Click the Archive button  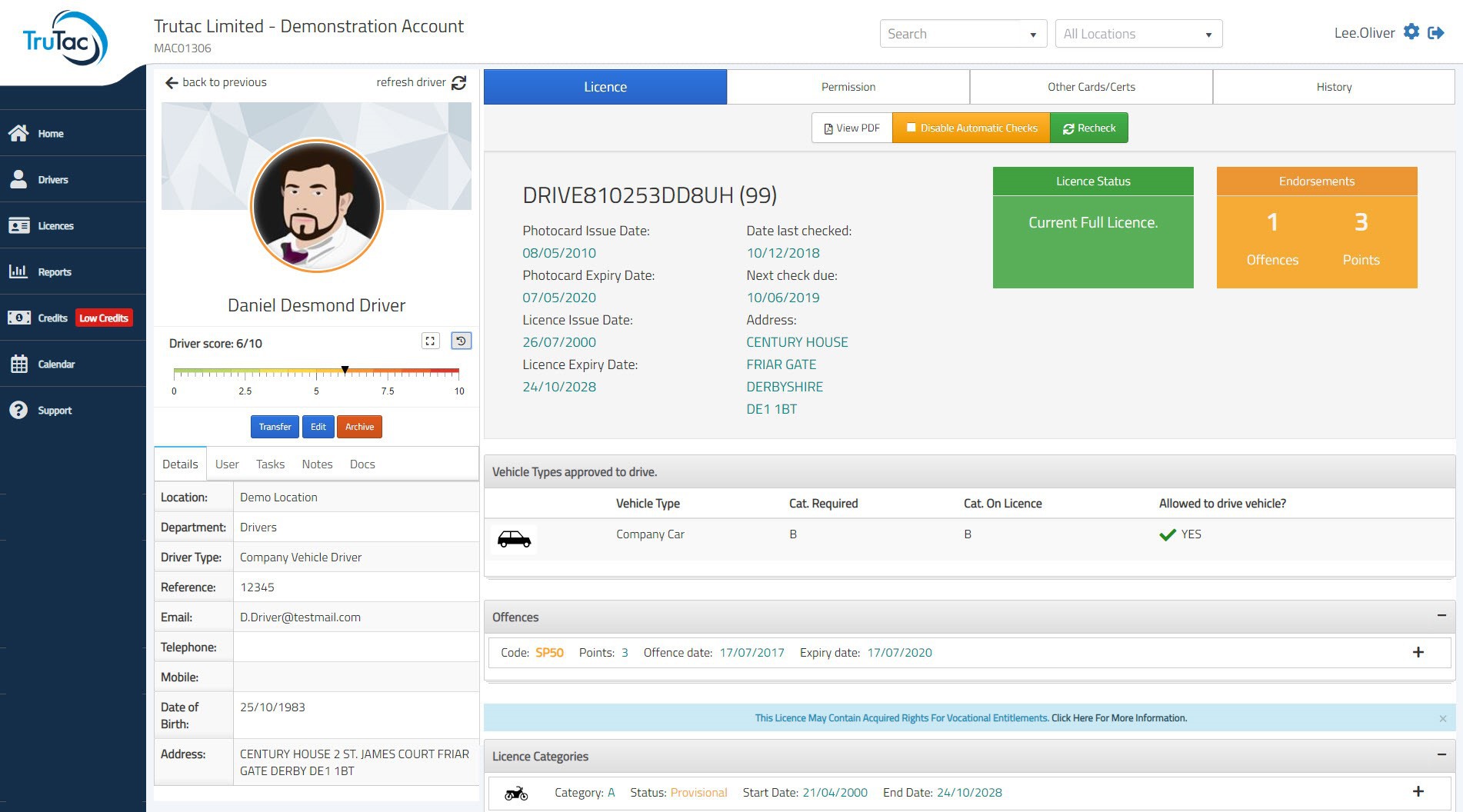(359, 427)
